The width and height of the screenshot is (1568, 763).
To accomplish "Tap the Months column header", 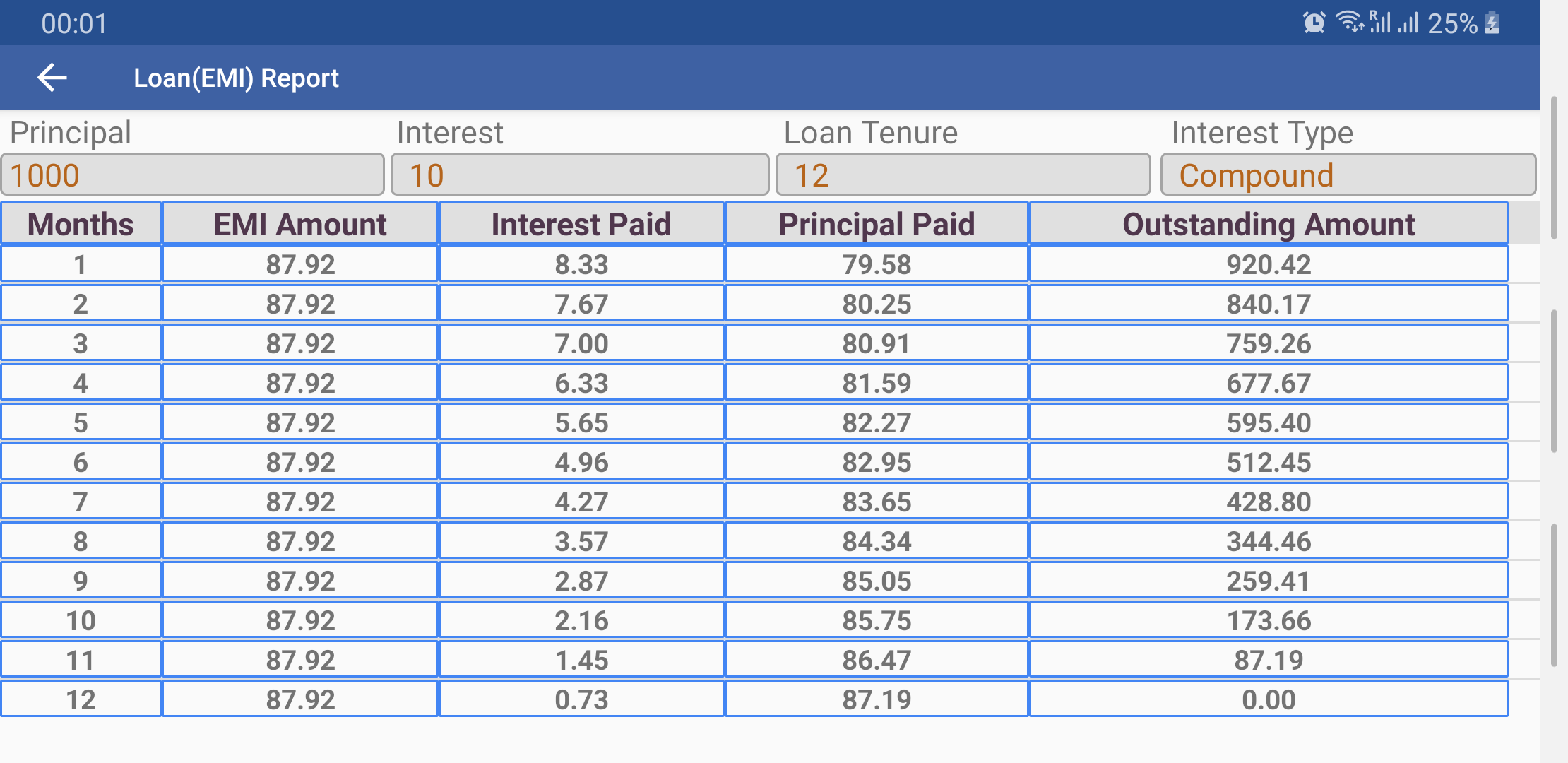I will pos(81,224).
